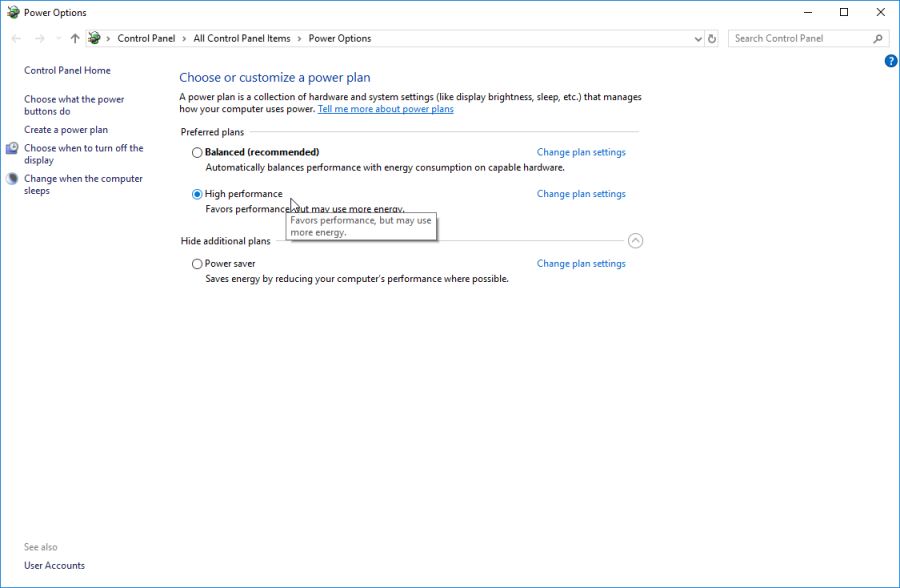900x588 pixels.
Task: Click the Balanced plan description text
Action: point(385,168)
